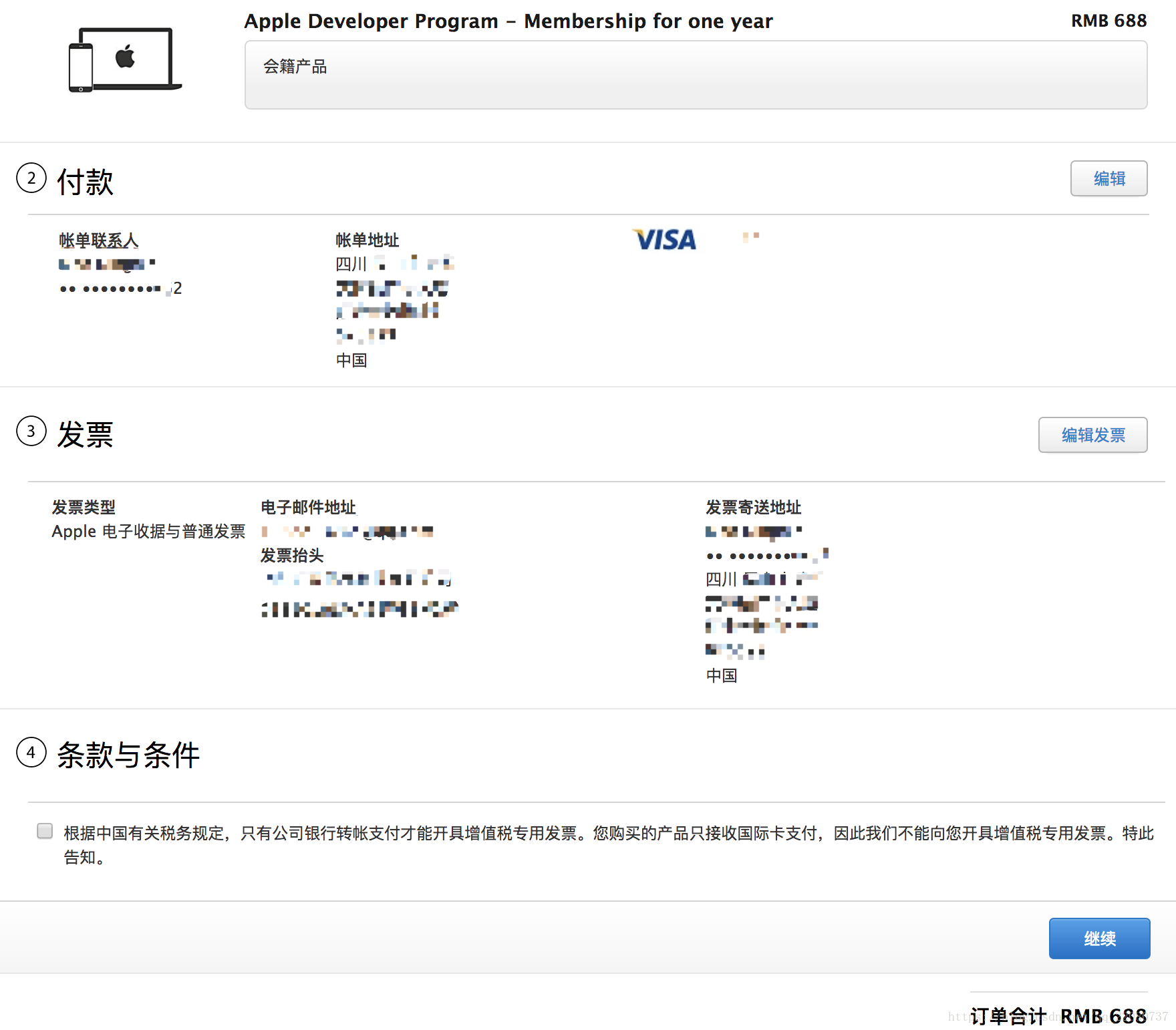Click the 发票 section heading
This screenshot has width=1176, height=1030.
click(x=85, y=434)
